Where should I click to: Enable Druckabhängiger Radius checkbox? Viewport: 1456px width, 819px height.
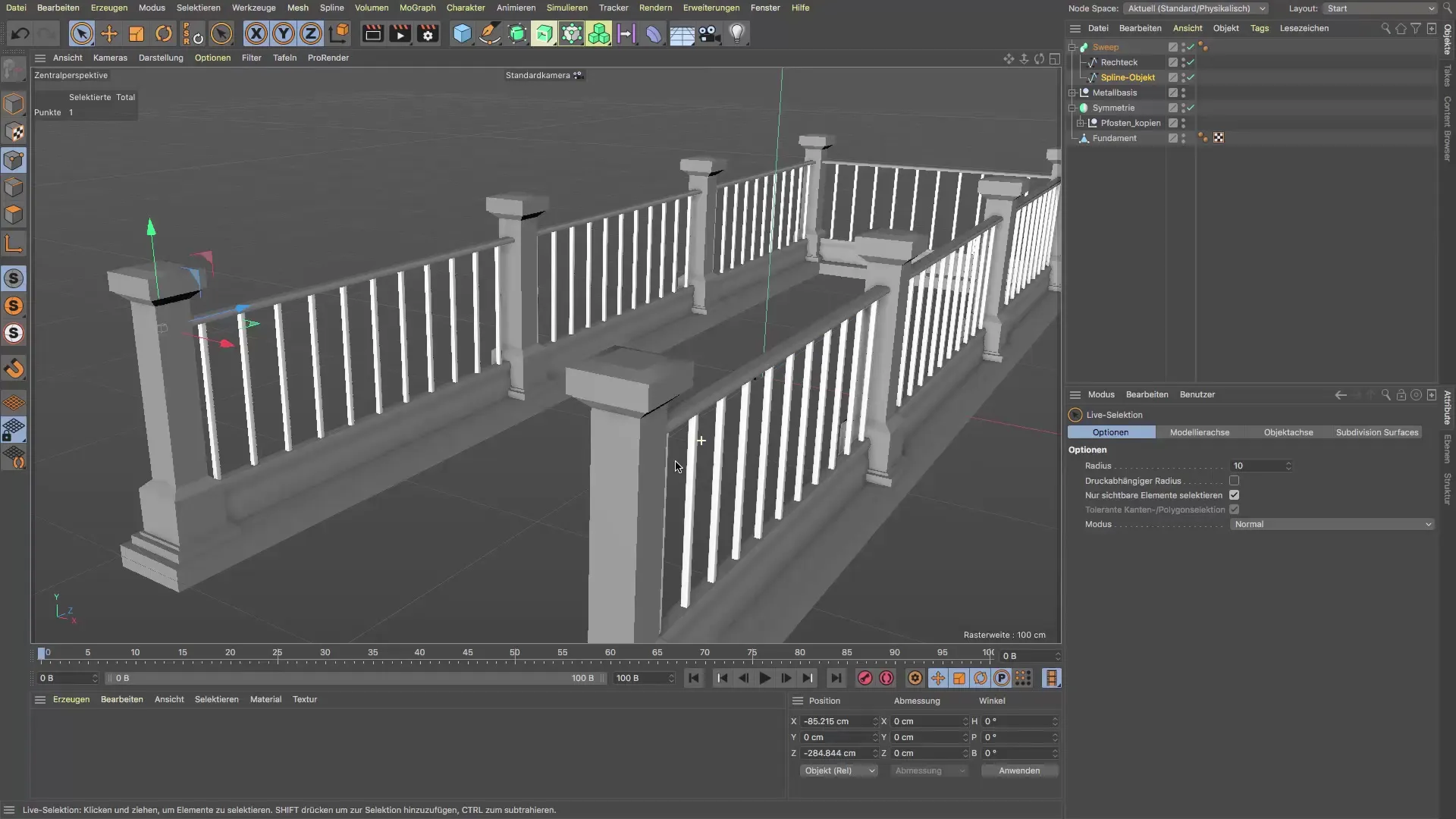pos(1234,481)
